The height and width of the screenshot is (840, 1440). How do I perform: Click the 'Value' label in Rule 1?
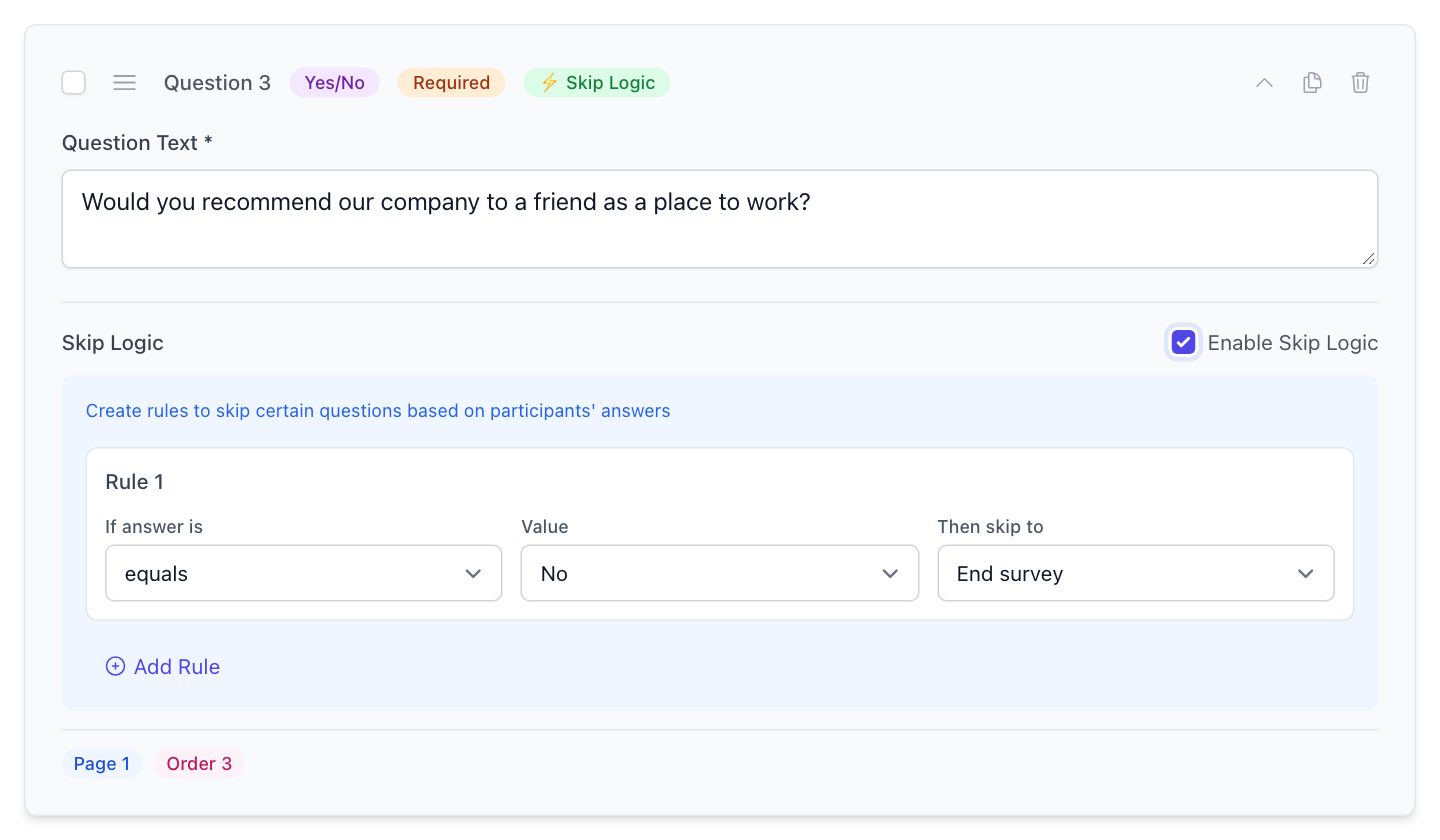tap(544, 527)
